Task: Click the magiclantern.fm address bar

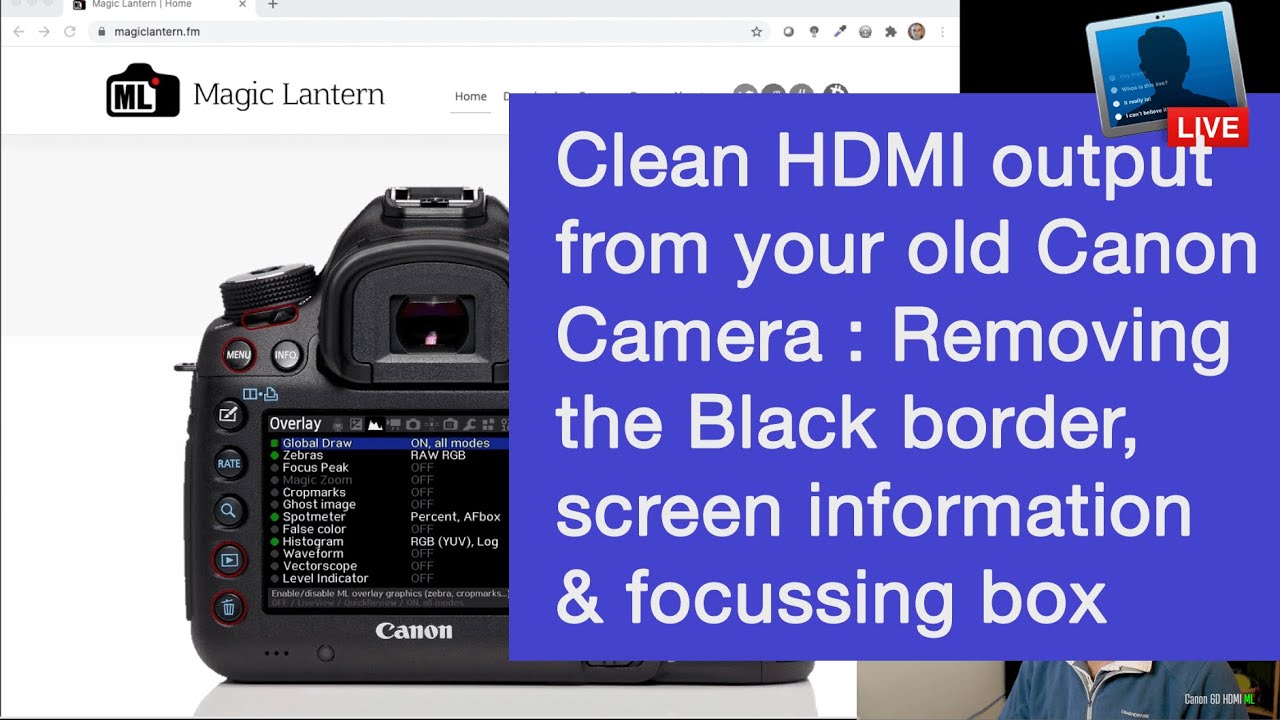Action: pos(430,32)
